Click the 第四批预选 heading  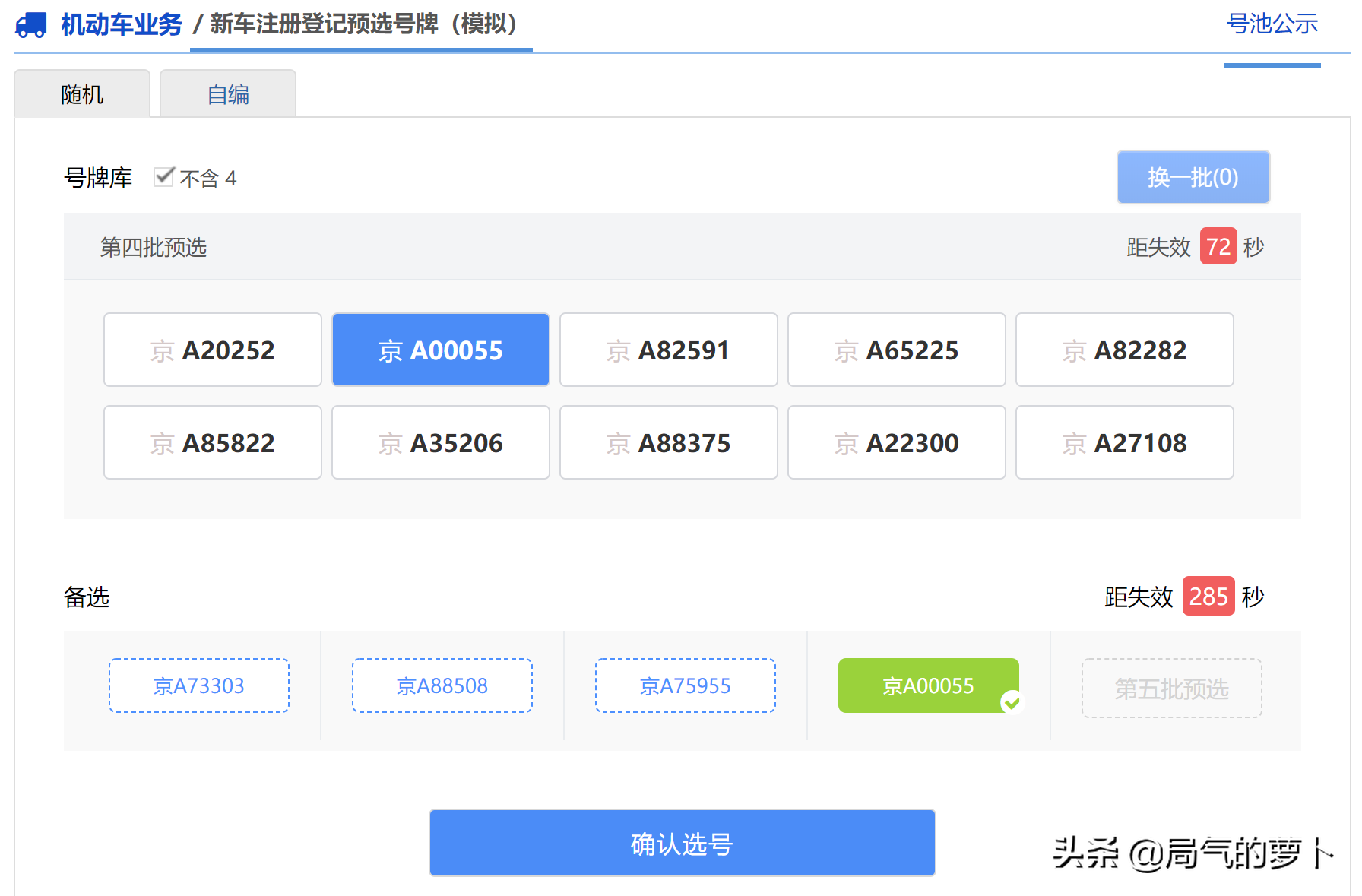pyautogui.click(x=154, y=247)
